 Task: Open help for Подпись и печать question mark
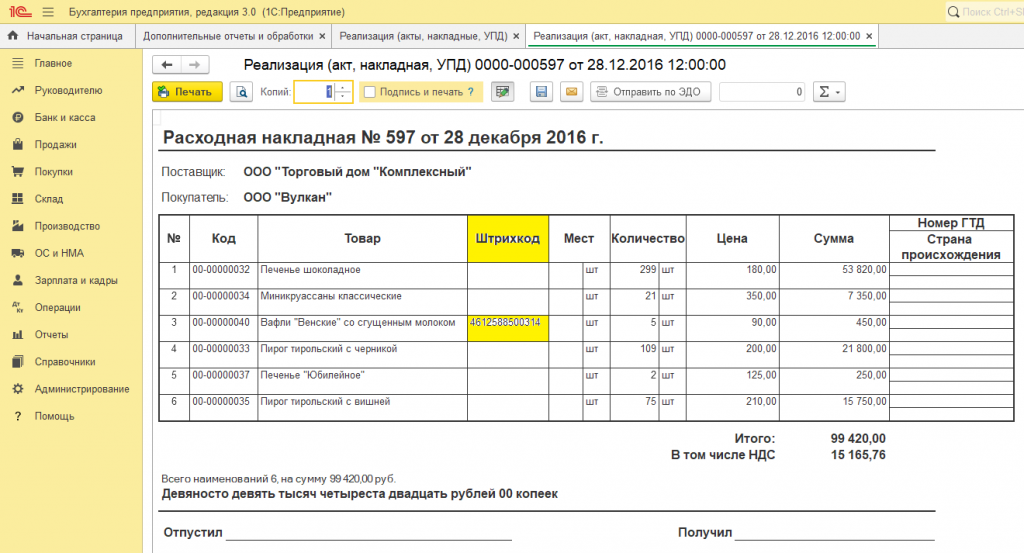471,92
